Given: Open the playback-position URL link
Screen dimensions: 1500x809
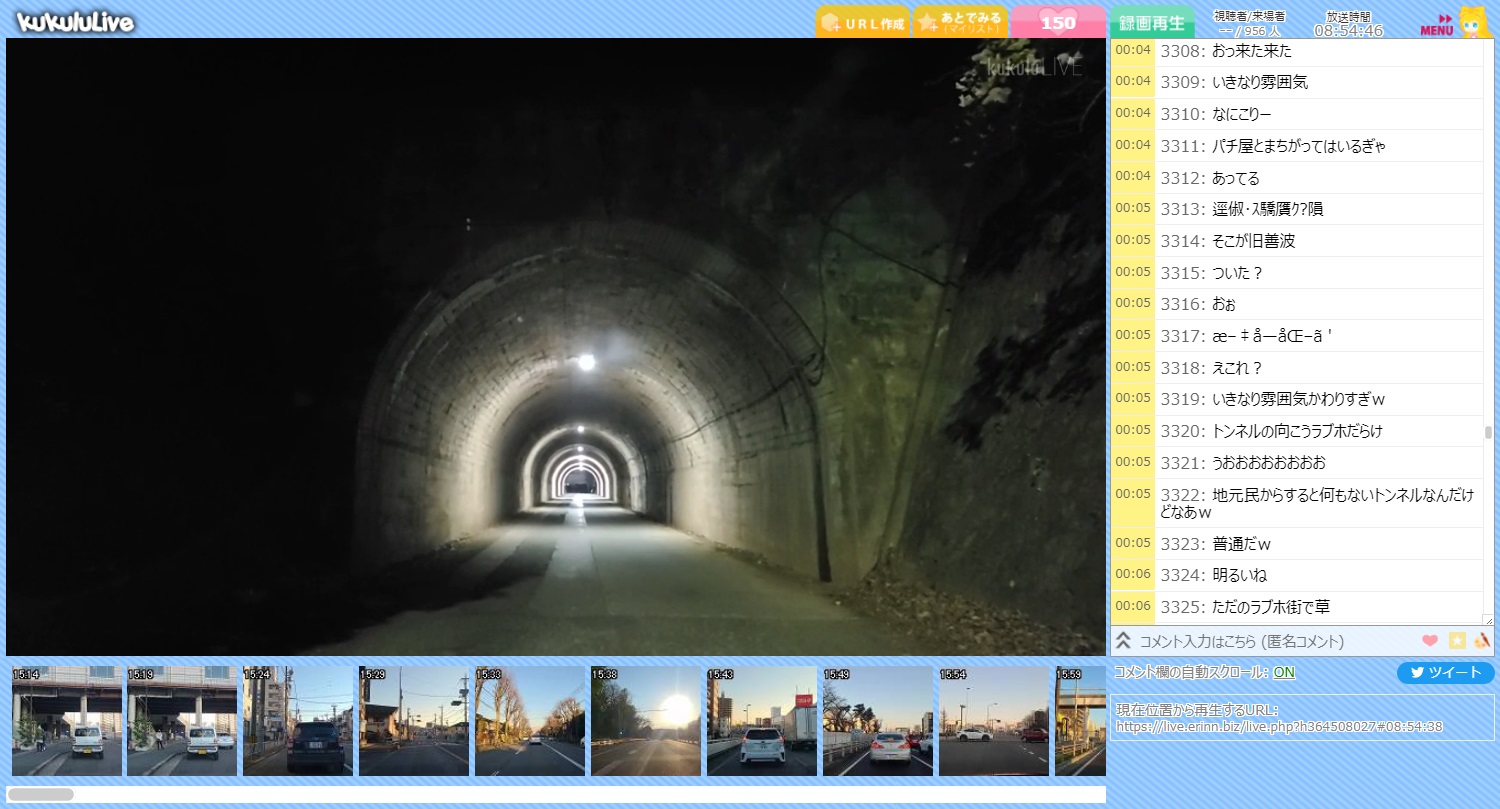Looking at the screenshot, I should point(1279,726).
